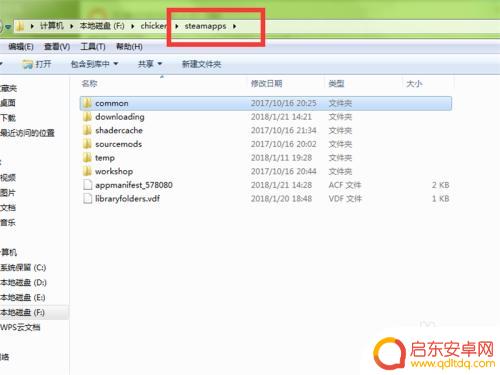Click the date 2018/1/21 14:21
The width and height of the screenshot is (500, 375).
[x=281, y=117]
